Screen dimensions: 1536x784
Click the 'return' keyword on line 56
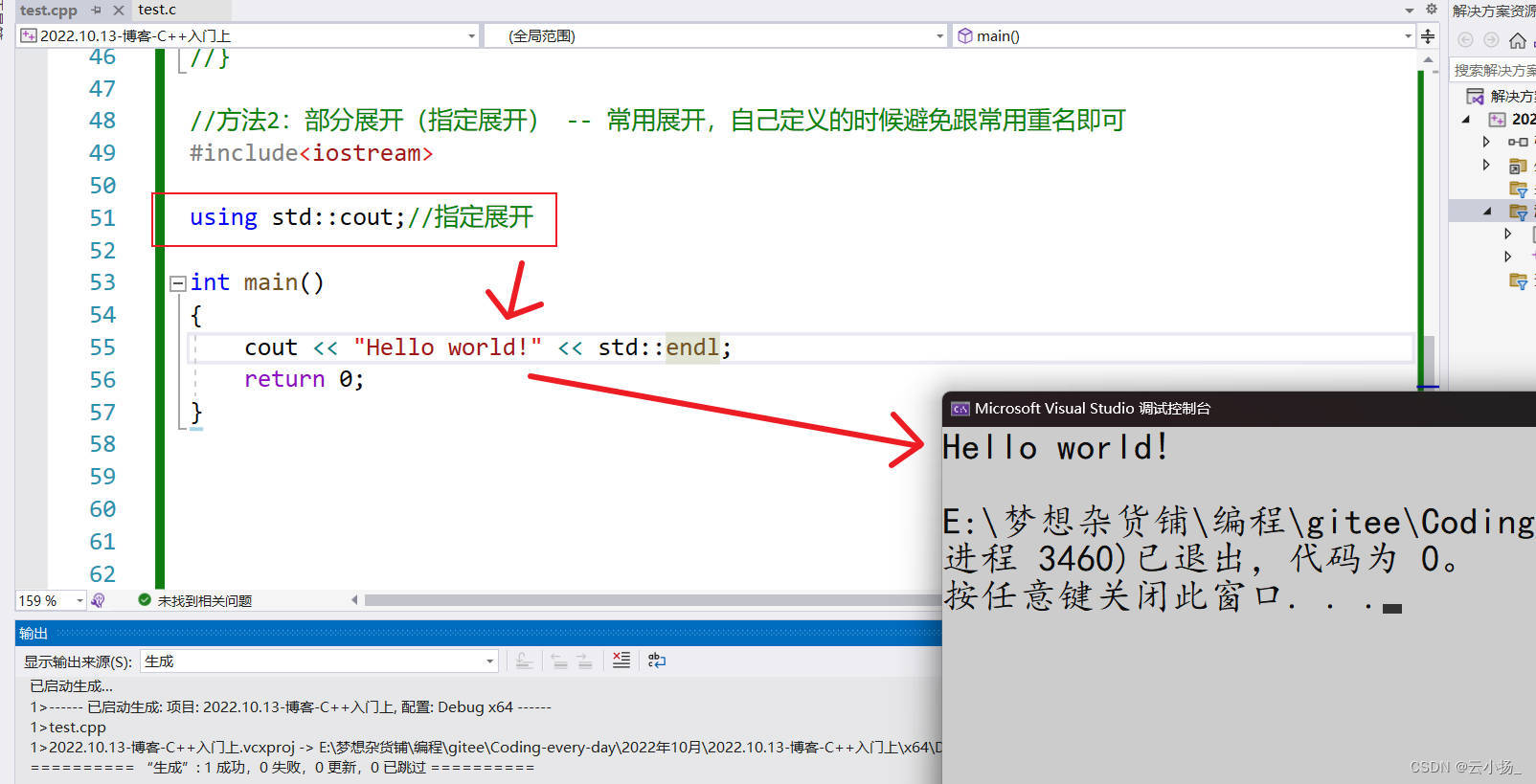tap(284, 379)
